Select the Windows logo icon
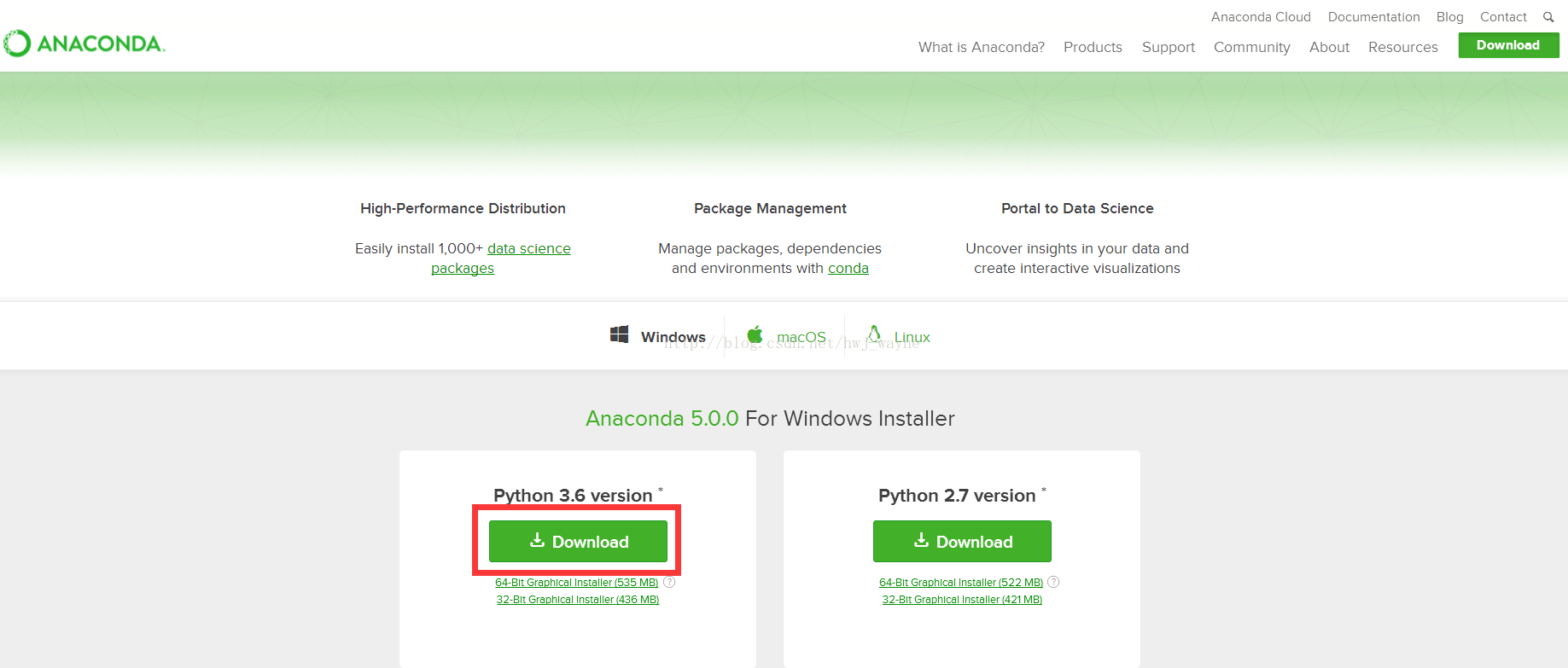This screenshot has height=668, width=1568. pos(620,334)
